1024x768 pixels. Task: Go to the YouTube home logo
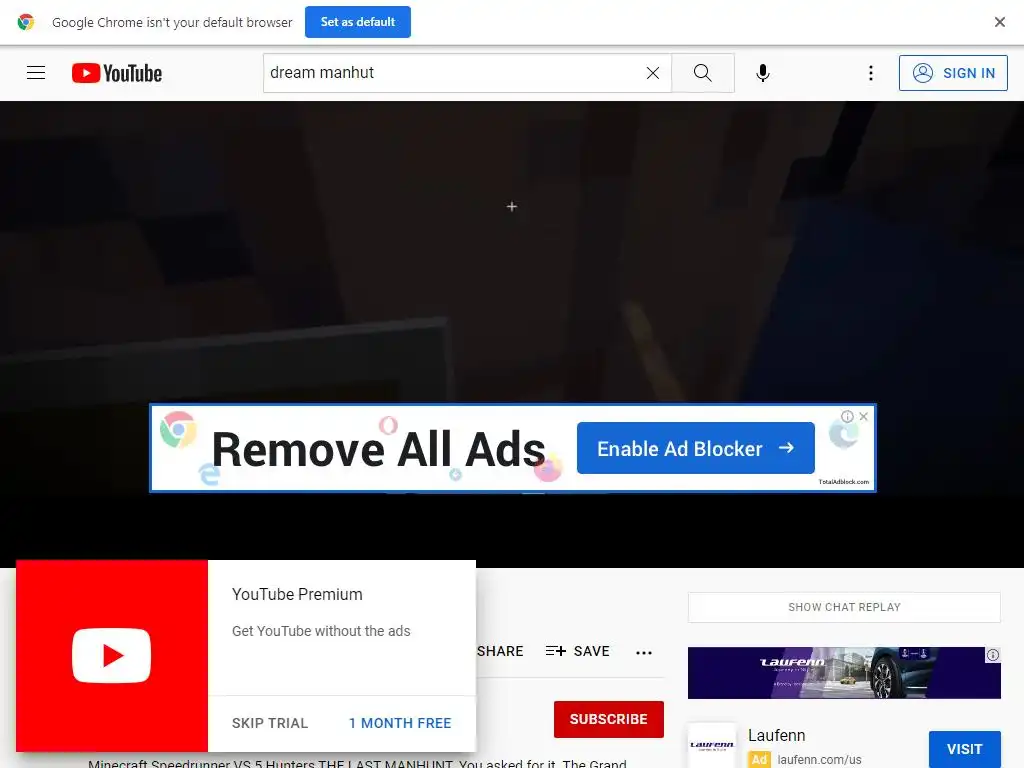[117, 73]
